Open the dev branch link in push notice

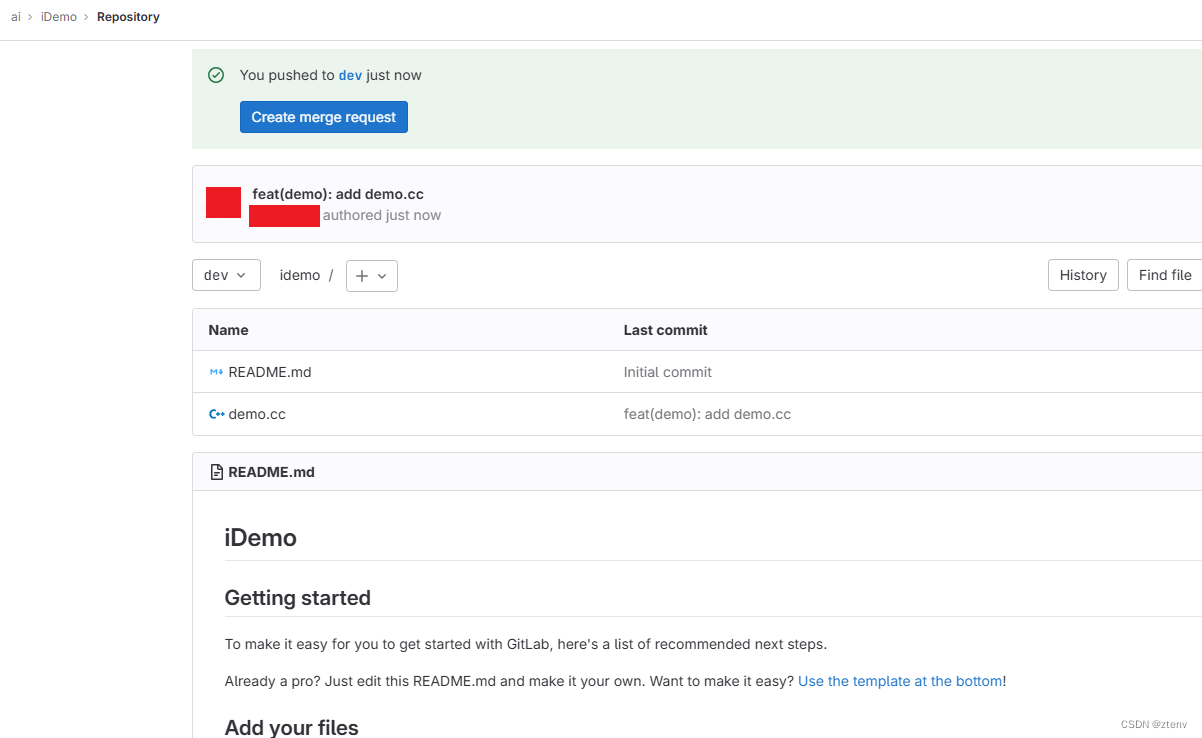tap(350, 75)
